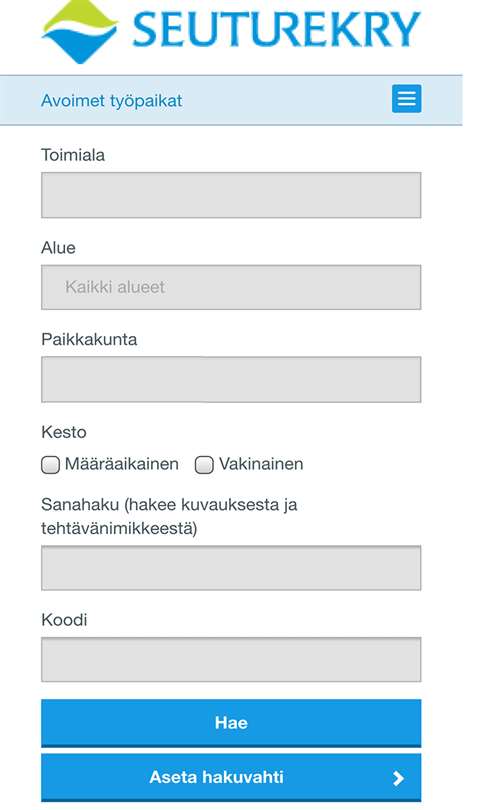Open the hamburger menu icon

pos(406,98)
